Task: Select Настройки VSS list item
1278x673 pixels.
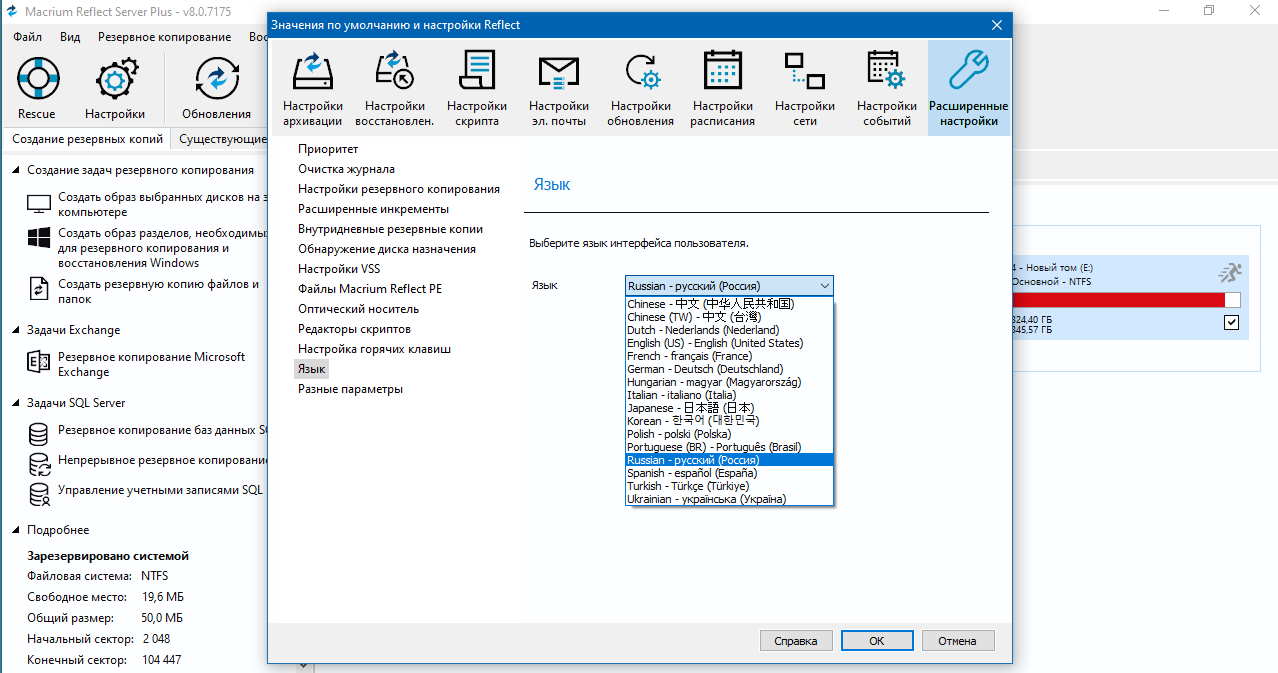Action: tap(339, 269)
